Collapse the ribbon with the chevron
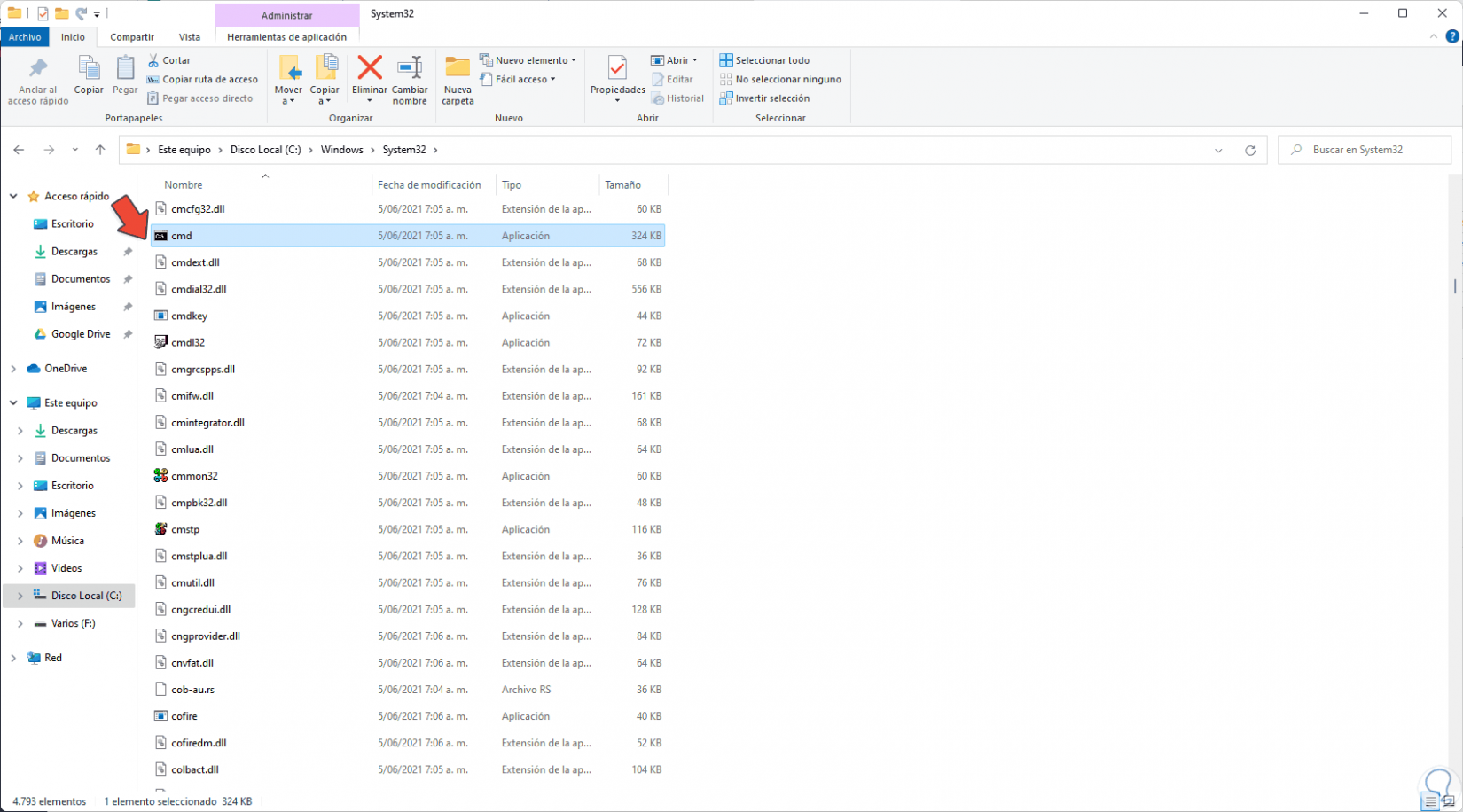1463x812 pixels. pos(1434,36)
